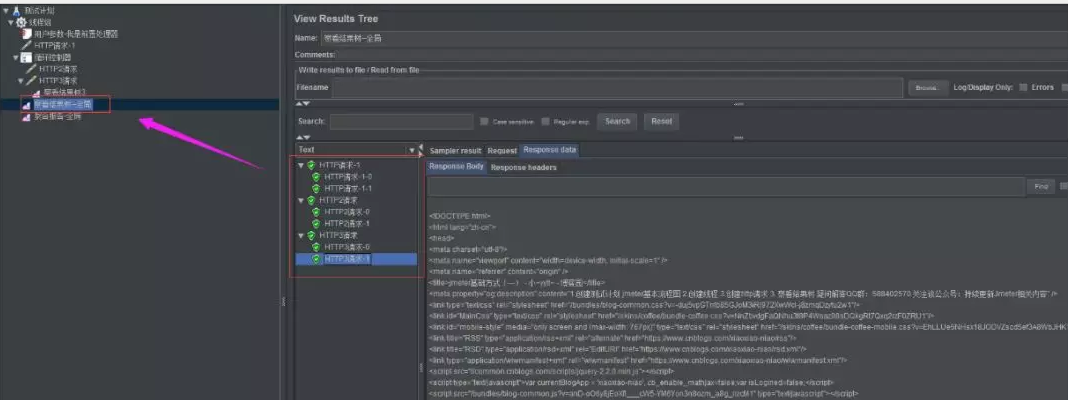This screenshot has width=1068, height=400.
Task: Select the Response data tab
Action: 549,150
